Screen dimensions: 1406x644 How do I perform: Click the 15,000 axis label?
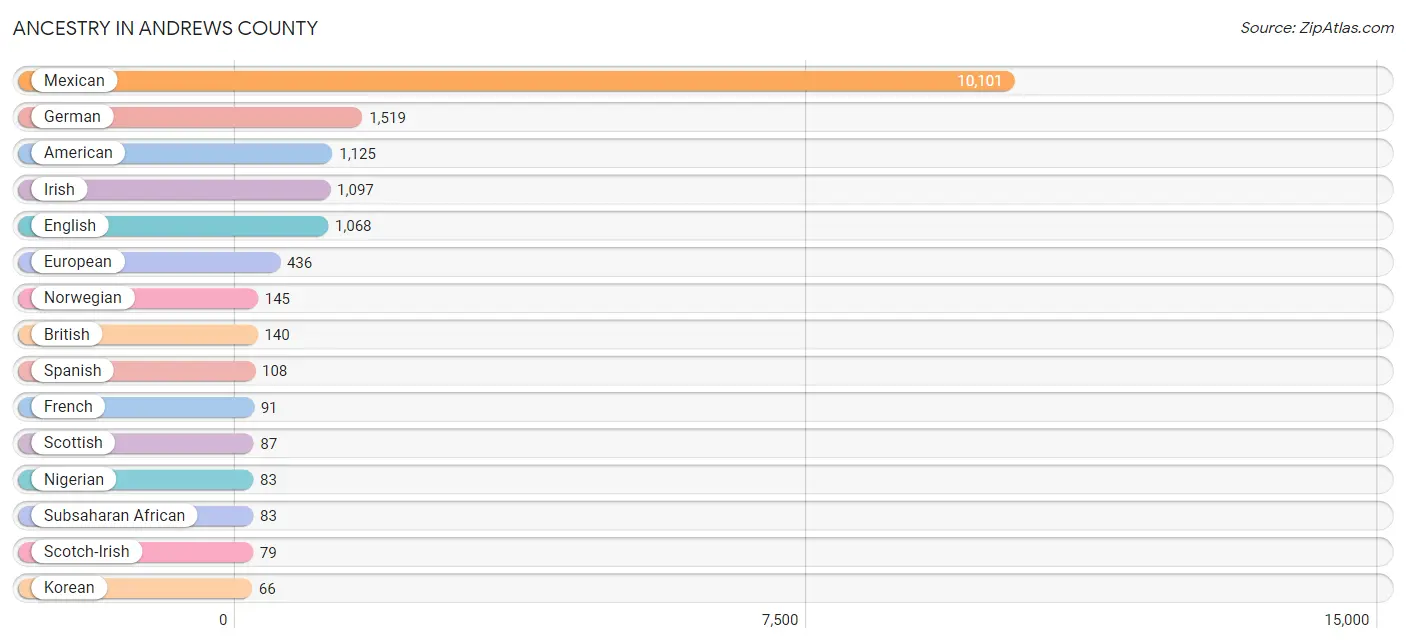point(1347,620)
